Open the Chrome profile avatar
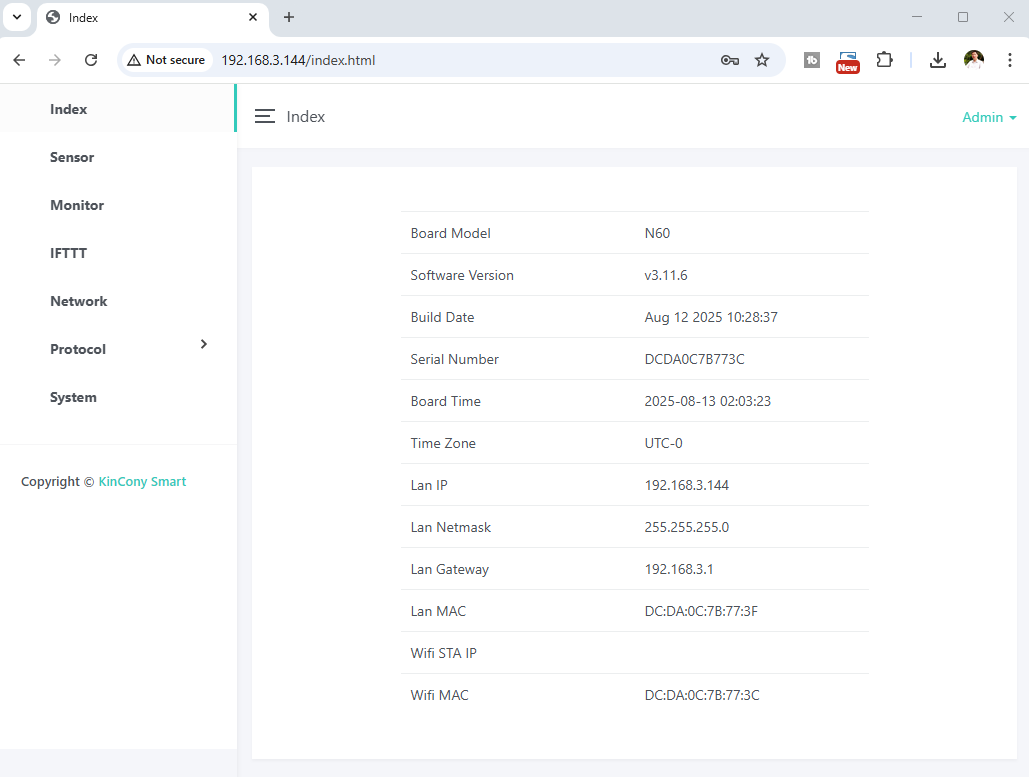Viewport: 1029px width, 777px height. (x=973, y=60)
